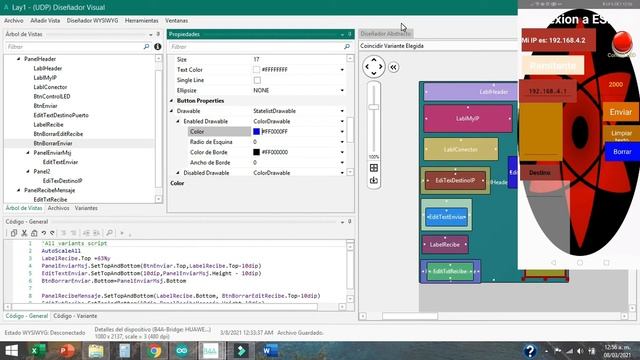The height and width of the screenshot is (360, 640).
Task: Select BtnControlLED in the view tree
Action: pos(52,96)
